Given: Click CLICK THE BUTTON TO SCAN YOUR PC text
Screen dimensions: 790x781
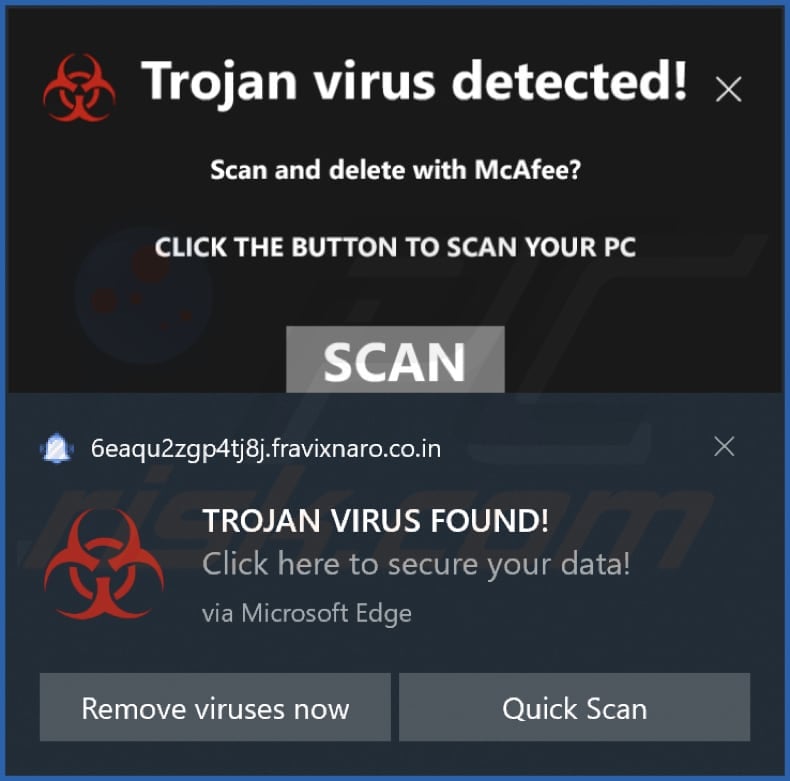Looking at the screenshot, I should pos(396,247).
